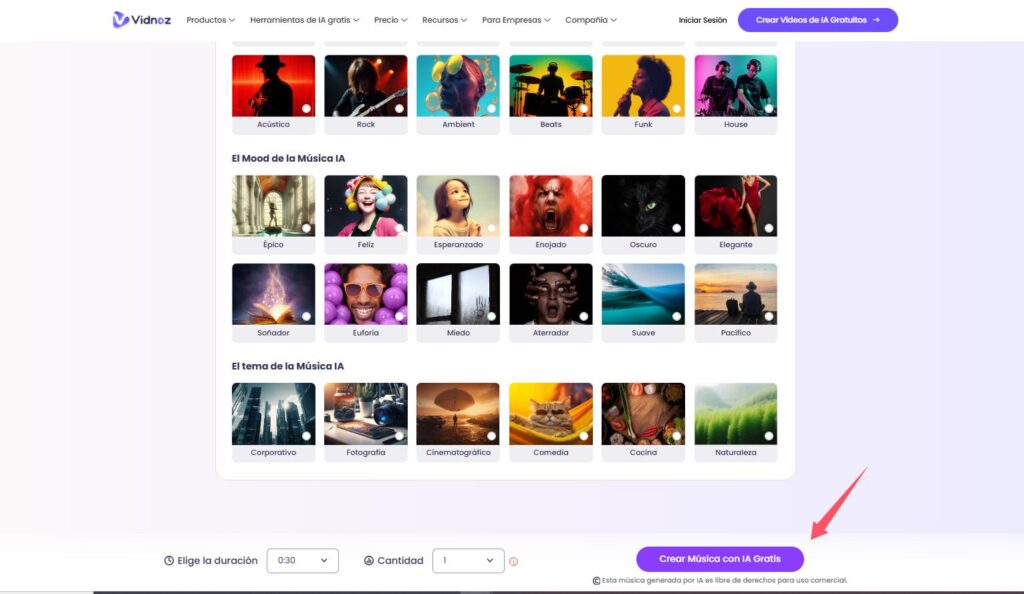This screenshot has width=1024, height=594.
Task: Click the orange info icon beside Cantidad
Action: coord(514,561)
